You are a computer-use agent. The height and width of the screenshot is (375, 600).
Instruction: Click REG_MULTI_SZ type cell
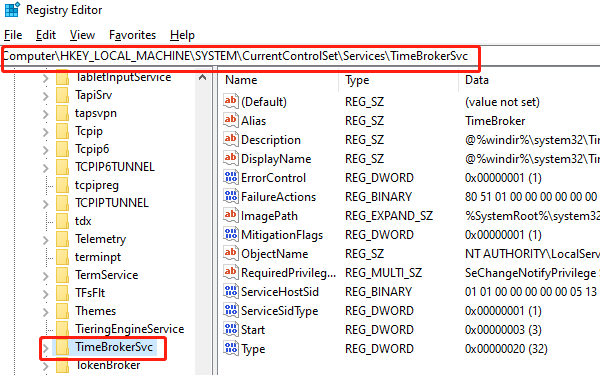[383, 273]
